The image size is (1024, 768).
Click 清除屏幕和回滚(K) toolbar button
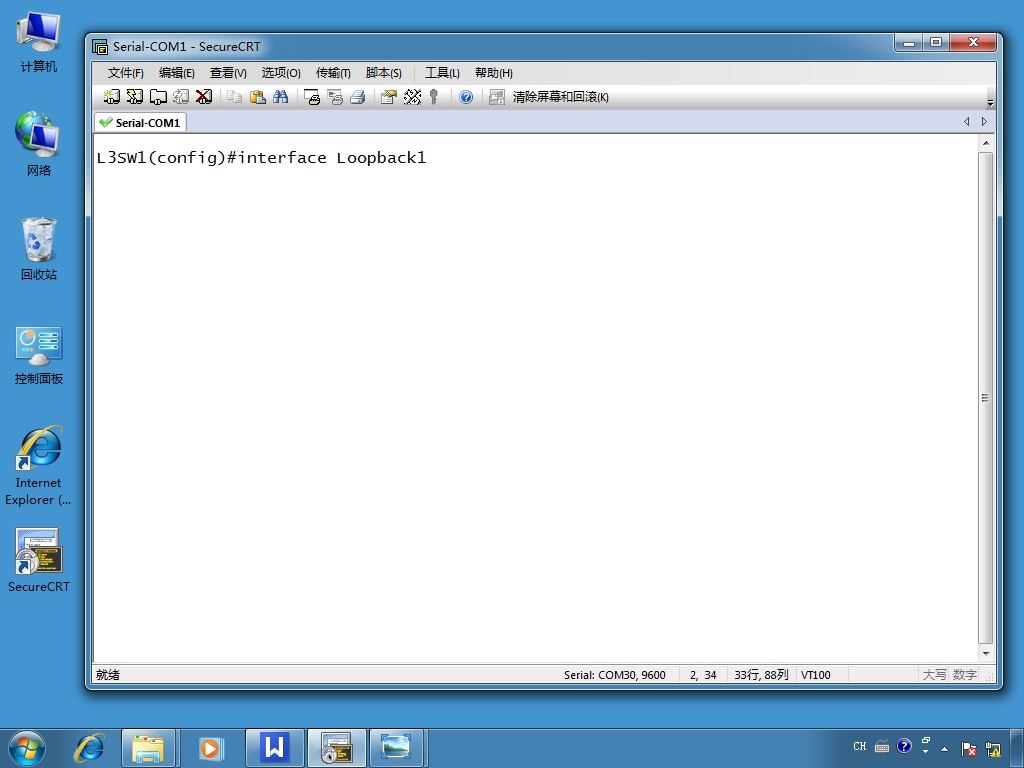click(x=560, y=97)
